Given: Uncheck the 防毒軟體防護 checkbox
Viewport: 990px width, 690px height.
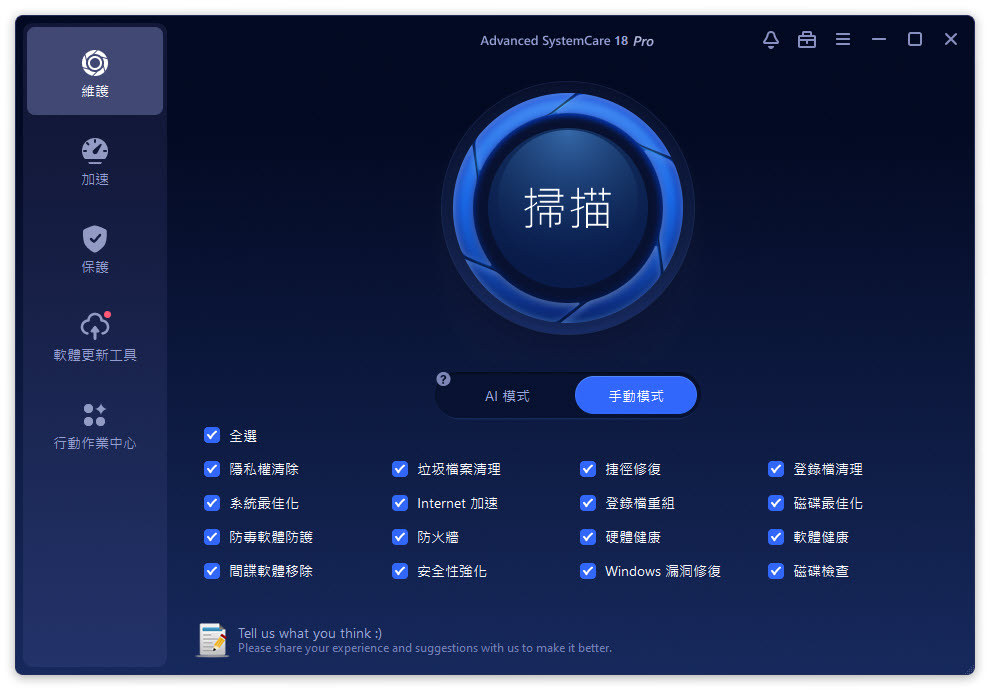Looking at the screenshot, I should point(212,537).
